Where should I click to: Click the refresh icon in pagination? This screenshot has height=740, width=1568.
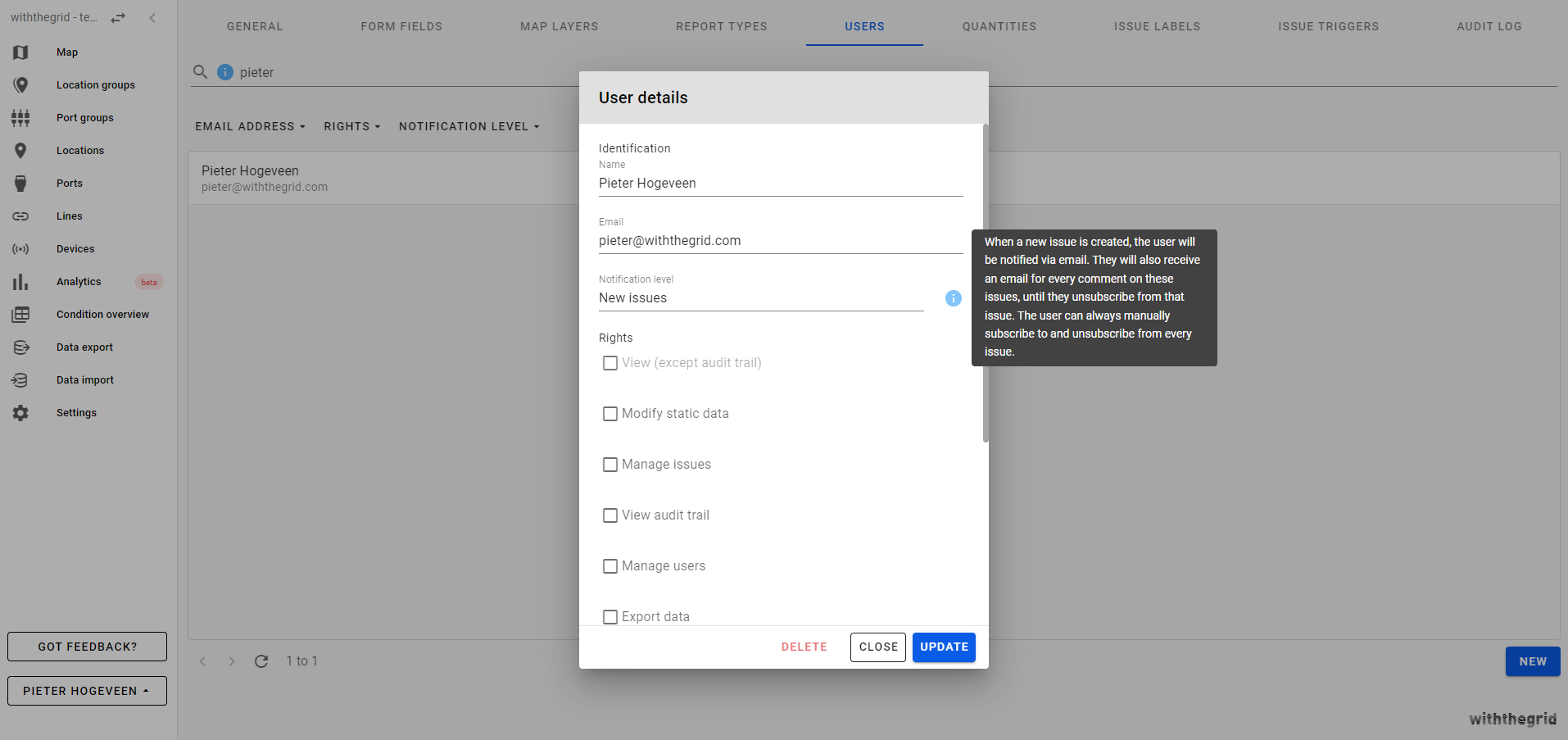pyautogui.click(x=261, y=661)
